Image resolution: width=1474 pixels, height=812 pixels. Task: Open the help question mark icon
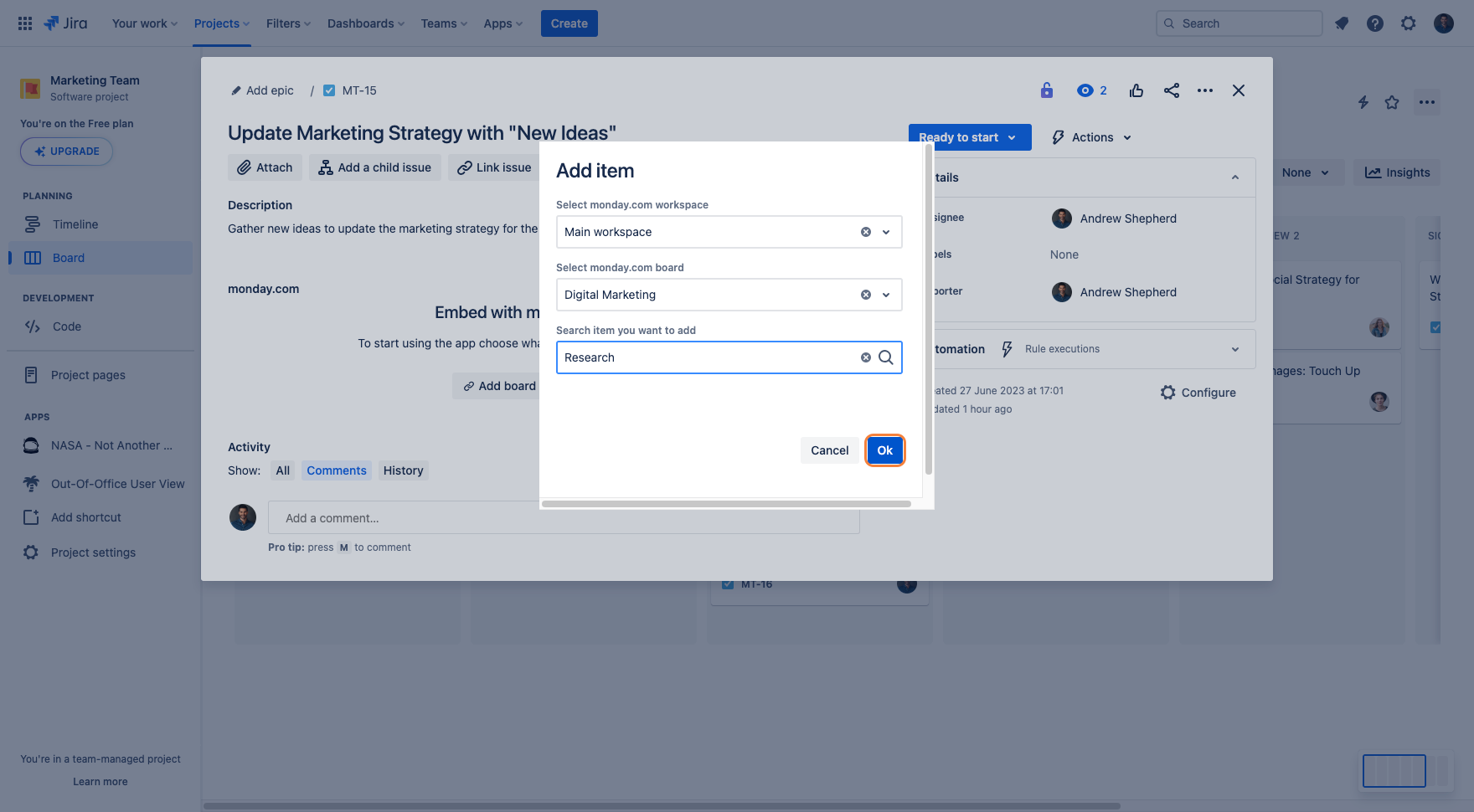[1375, 23]
